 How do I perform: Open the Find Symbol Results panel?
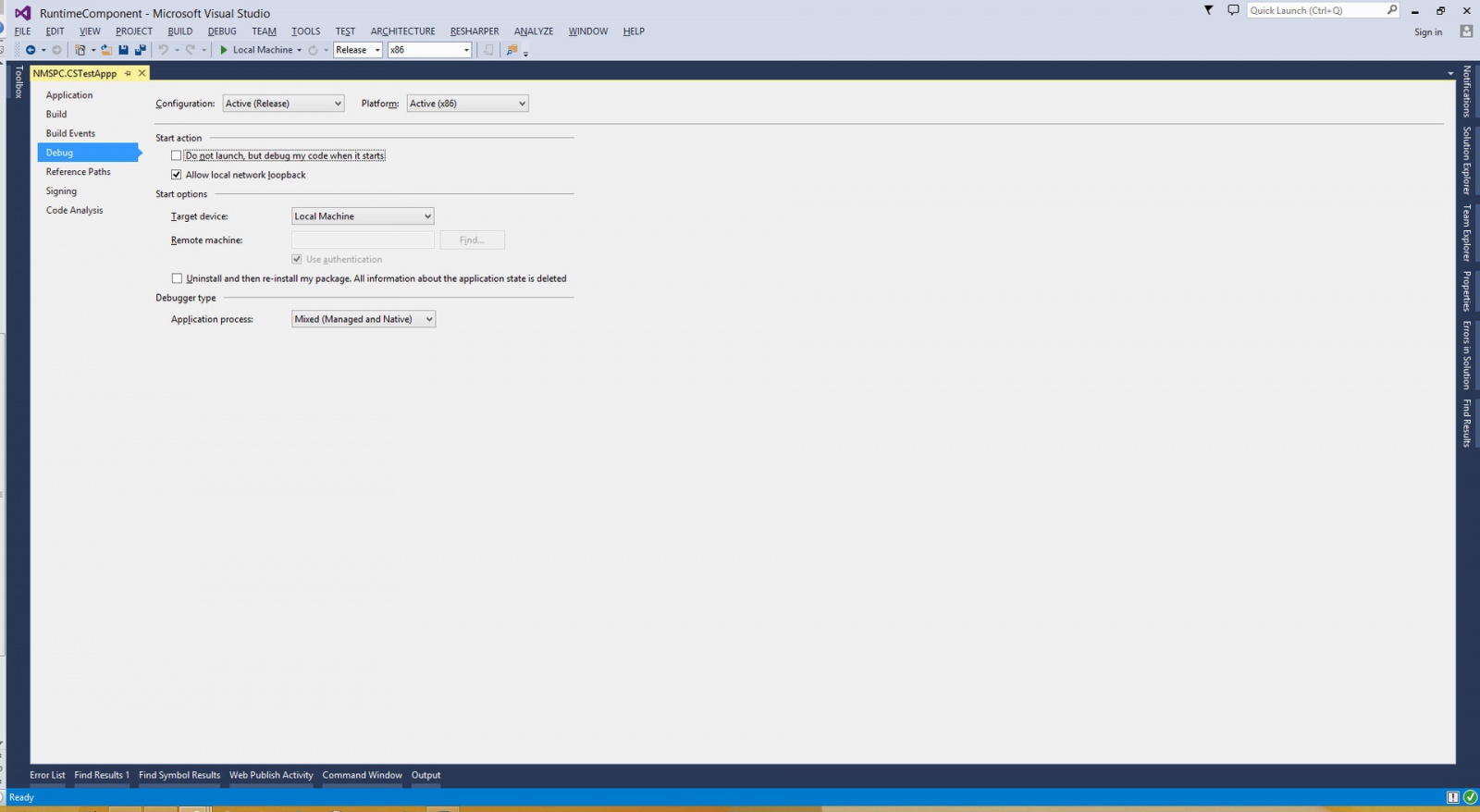[179, 775]
